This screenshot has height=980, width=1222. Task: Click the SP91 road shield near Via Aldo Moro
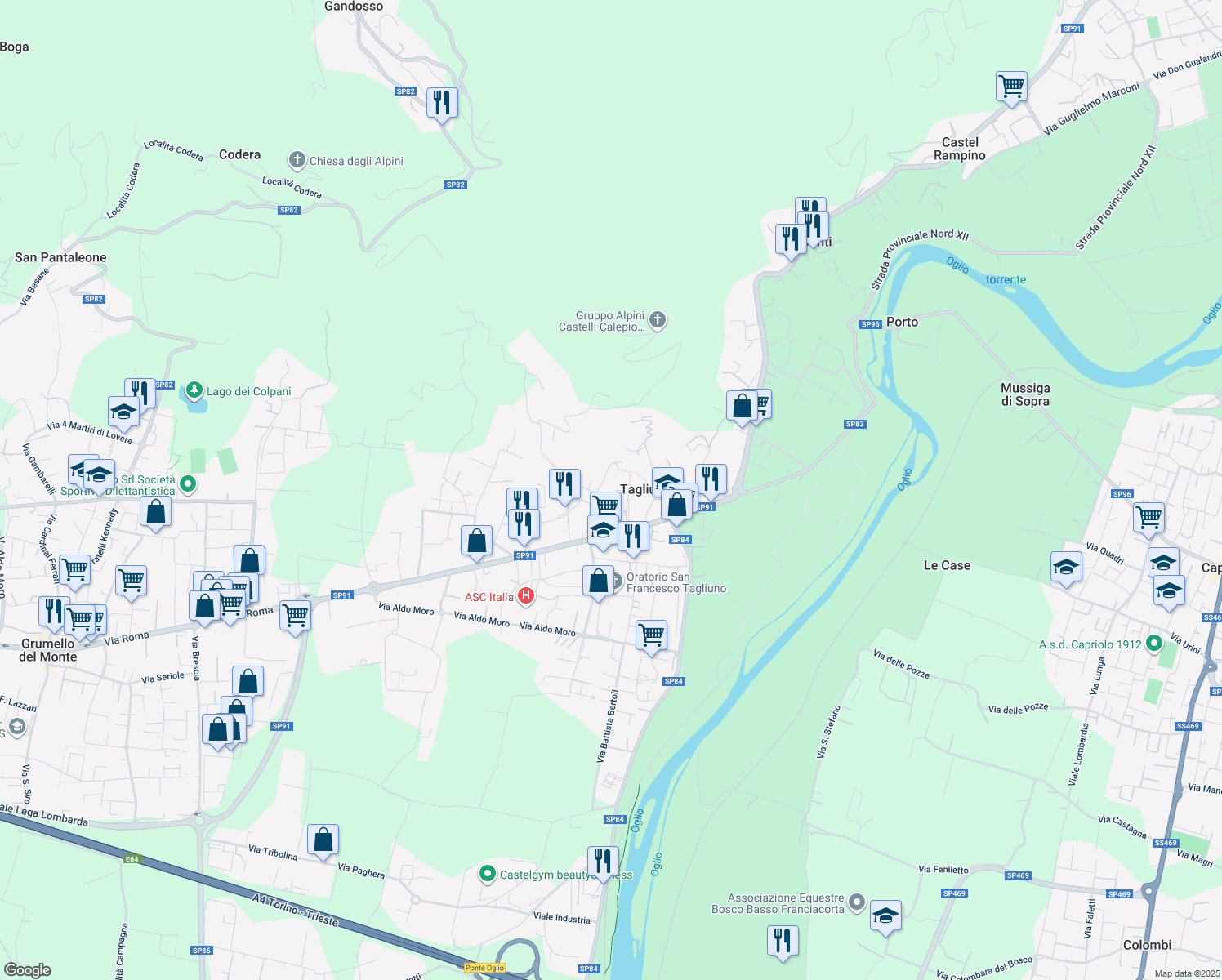[341, 594]
